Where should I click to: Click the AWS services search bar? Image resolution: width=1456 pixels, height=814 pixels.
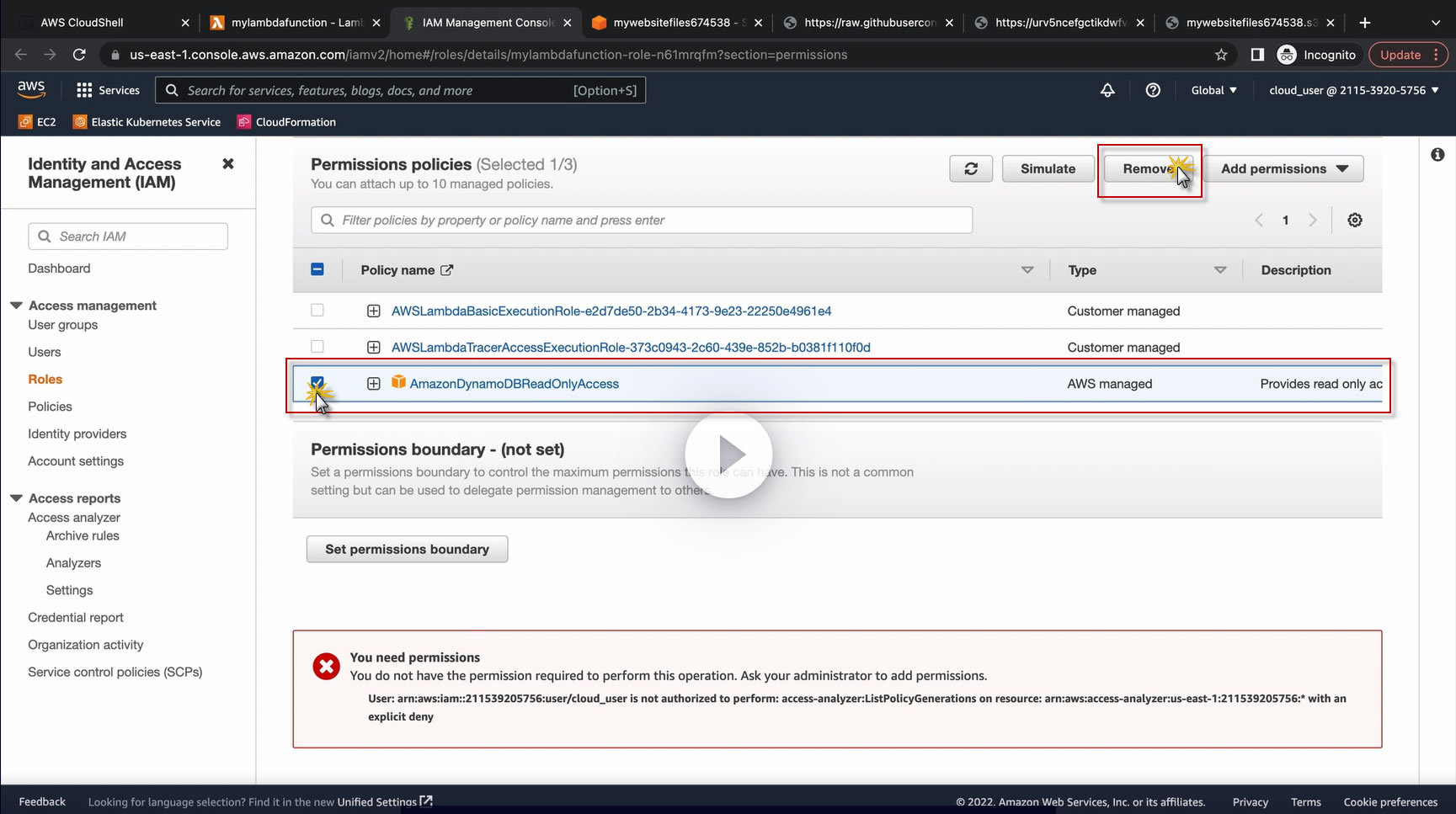coord(401,90)
